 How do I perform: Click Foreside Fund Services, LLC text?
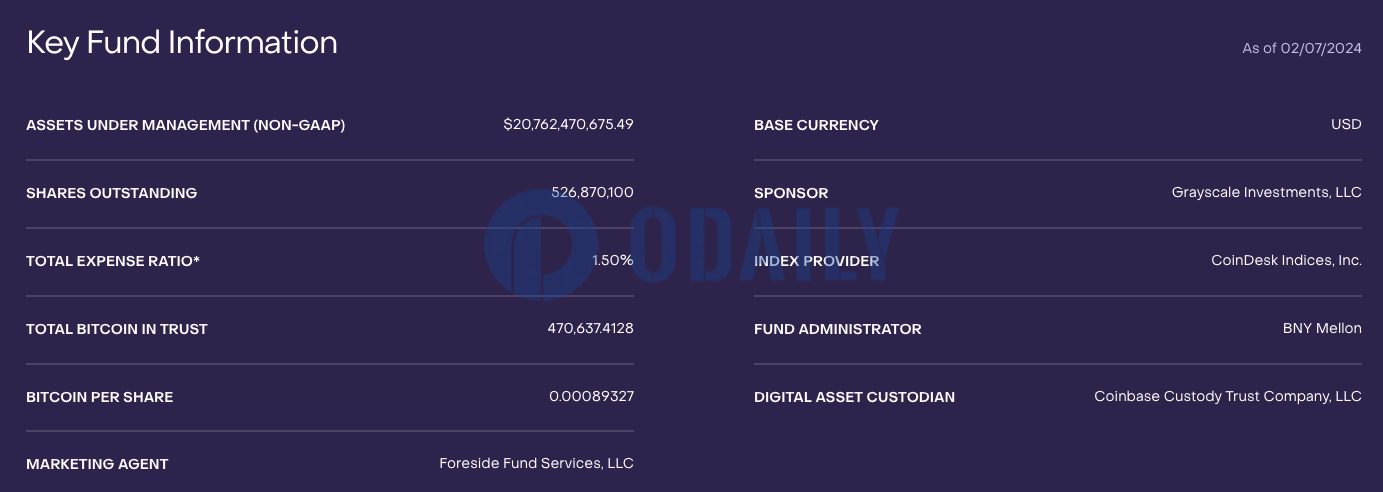[536, 464]
